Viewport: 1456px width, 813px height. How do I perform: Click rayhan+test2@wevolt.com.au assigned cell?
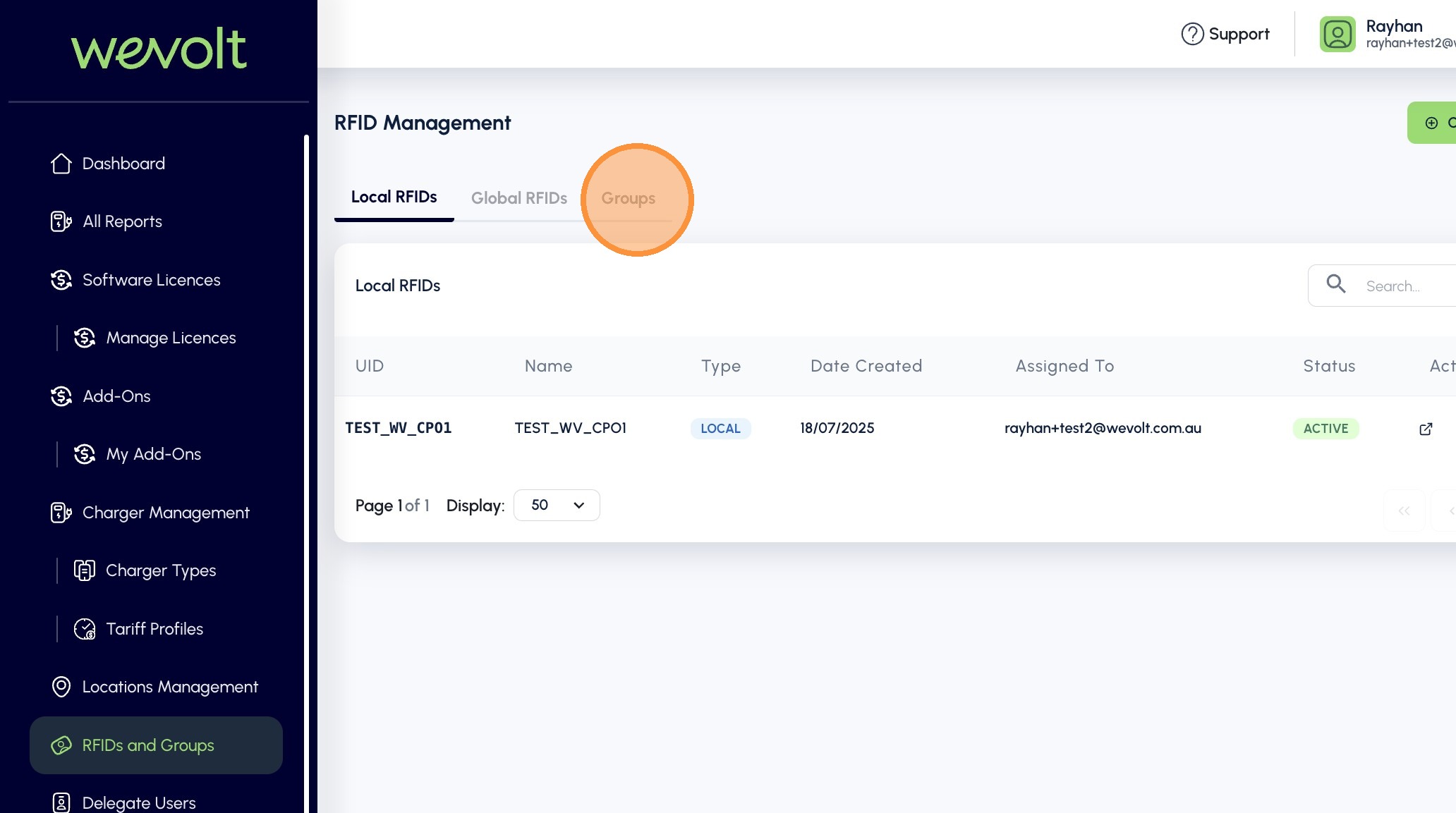coord(1103,428)
